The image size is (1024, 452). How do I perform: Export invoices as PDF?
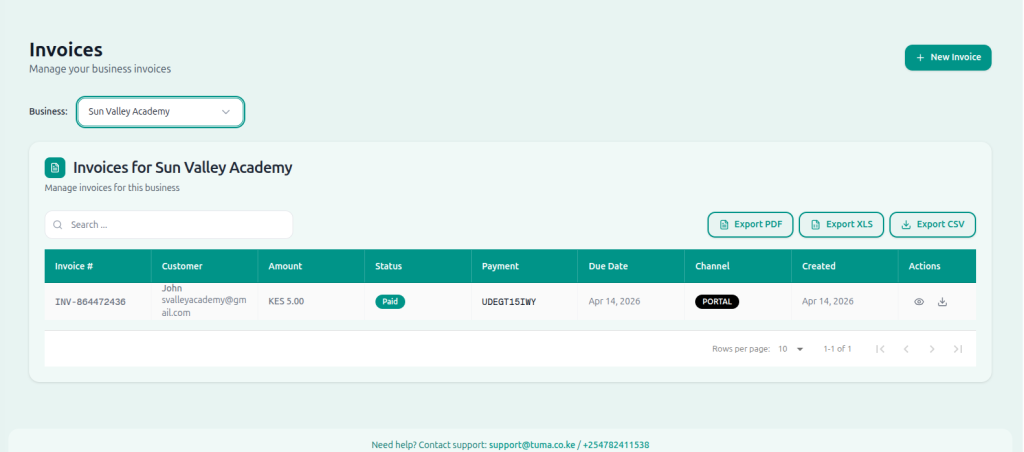tap(750, 225)
